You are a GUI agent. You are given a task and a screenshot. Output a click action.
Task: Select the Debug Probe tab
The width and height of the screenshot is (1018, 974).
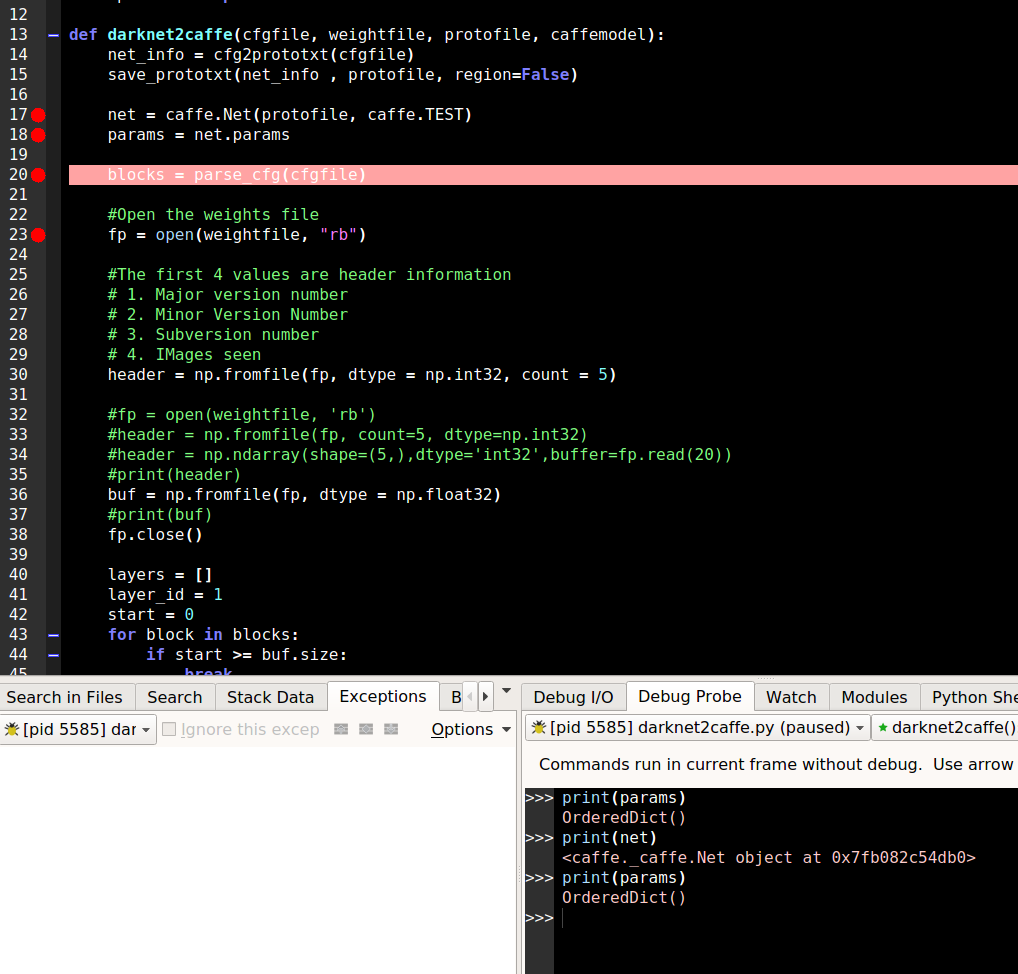(689, 696)
